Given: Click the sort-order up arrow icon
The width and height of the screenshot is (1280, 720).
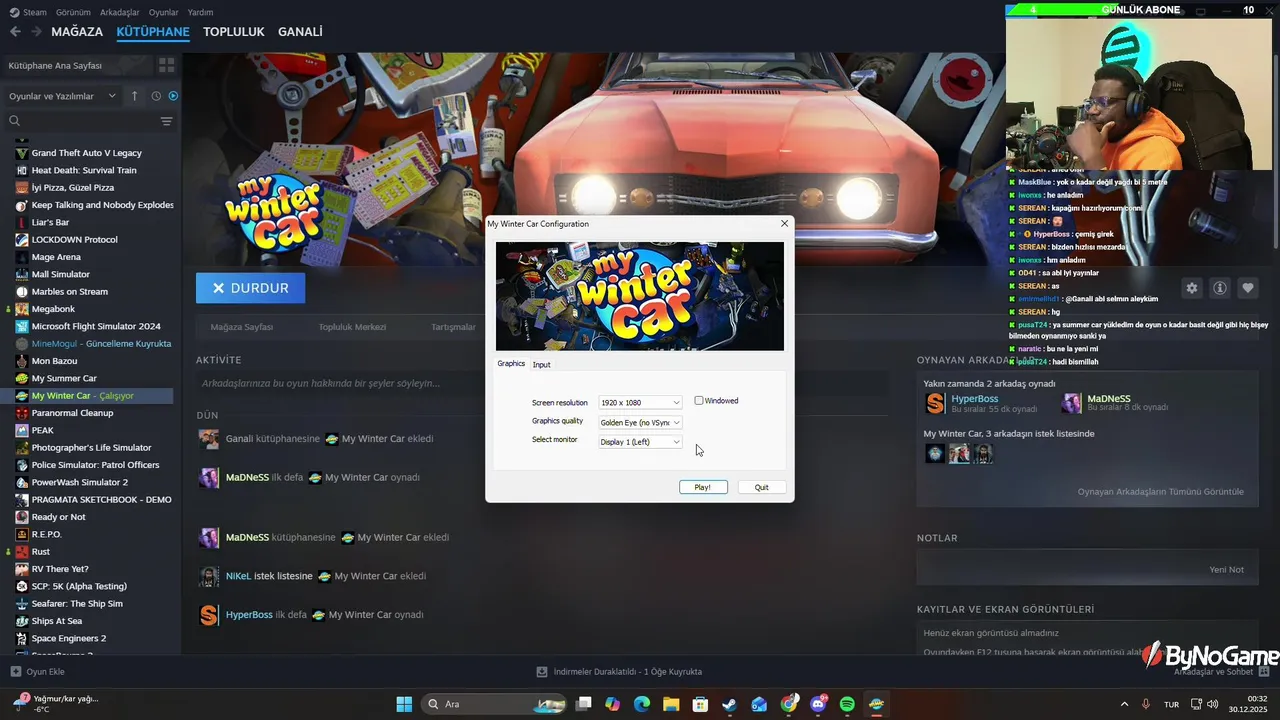Looking at the screenshot, I should pyautogui.click(x=135, y=96).
